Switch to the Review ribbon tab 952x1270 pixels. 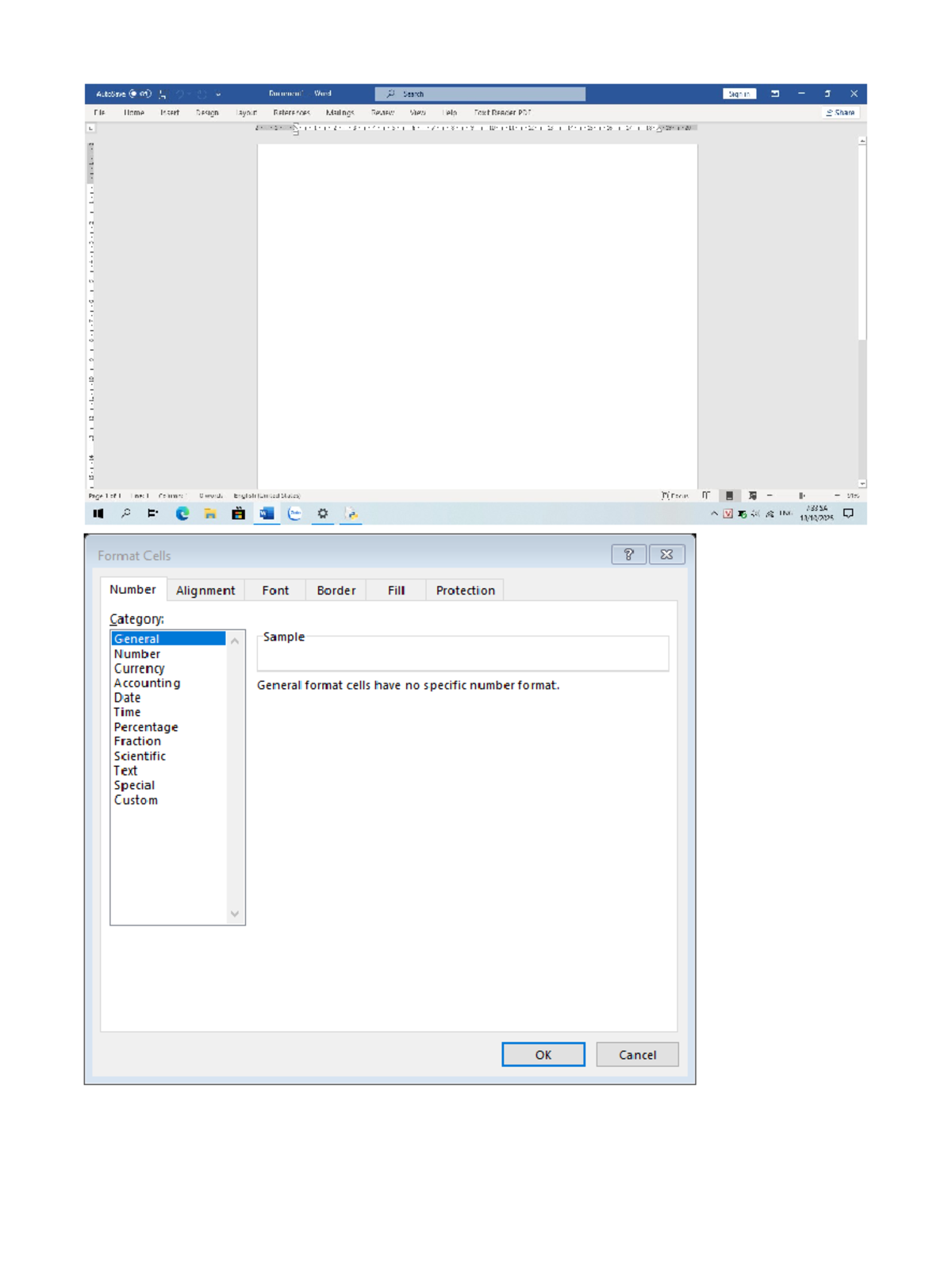(382, 113)
